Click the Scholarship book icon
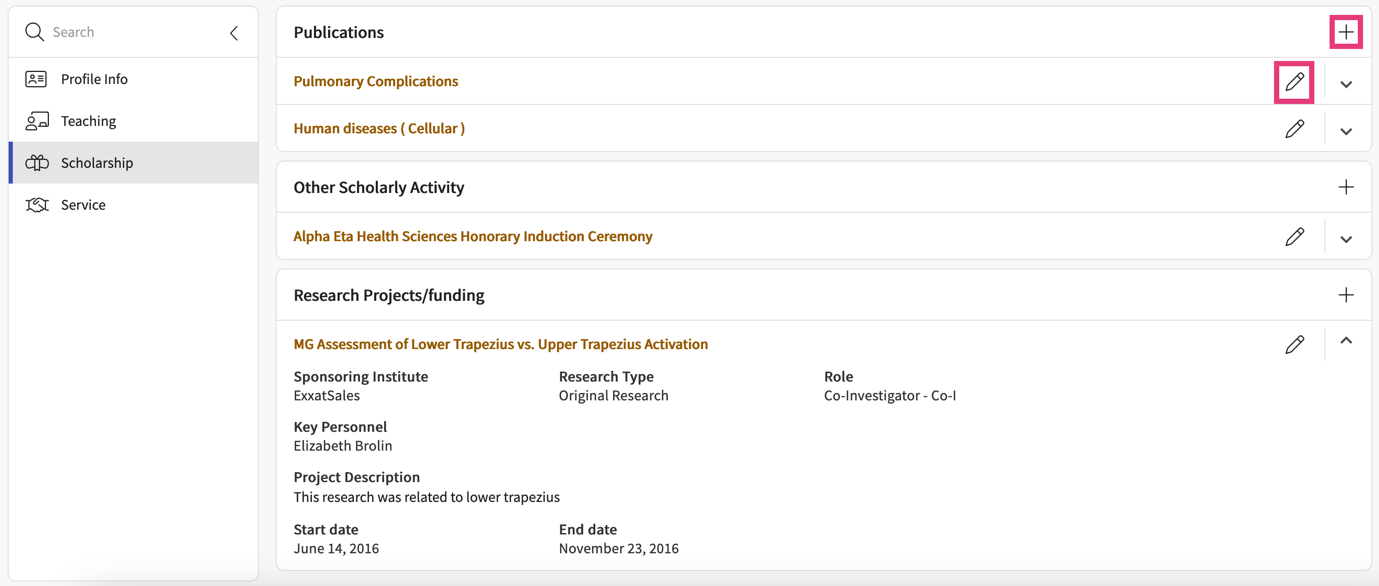1379x586 pixels. [x=37, y=163]
